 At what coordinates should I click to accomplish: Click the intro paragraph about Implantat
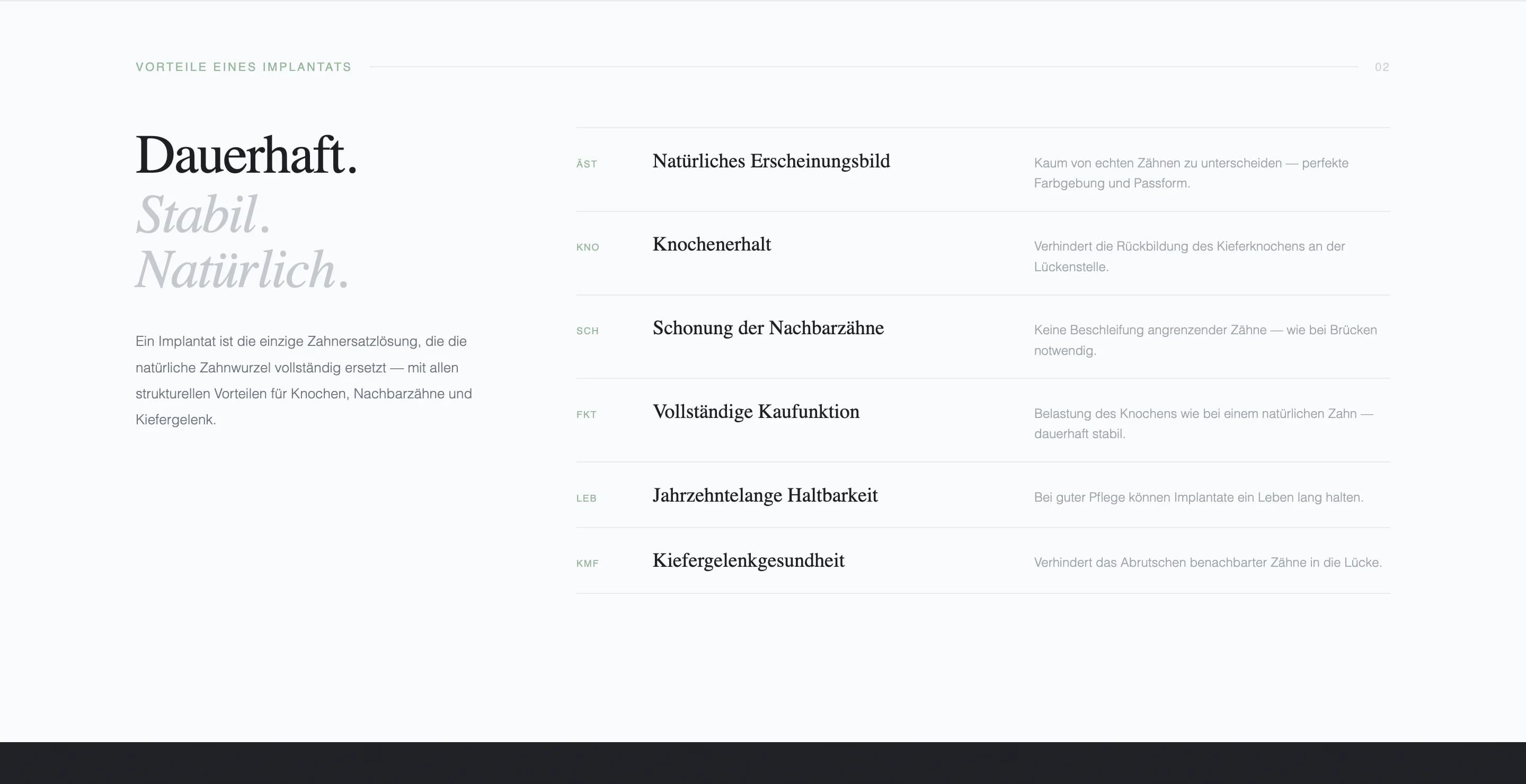(x=303, y=380)
